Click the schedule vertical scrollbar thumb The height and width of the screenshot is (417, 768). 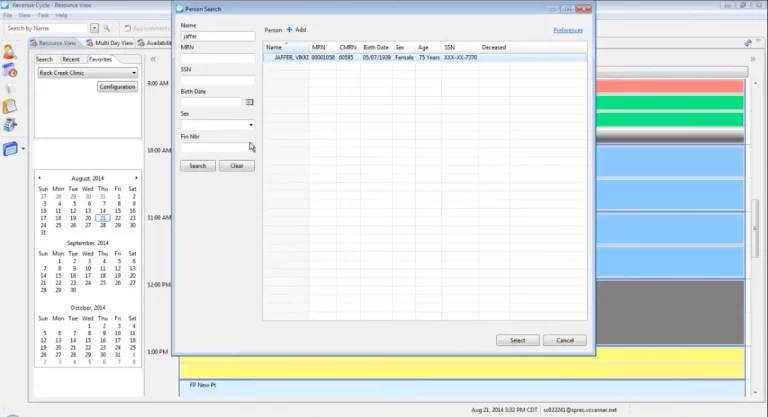tap(756, 229)
